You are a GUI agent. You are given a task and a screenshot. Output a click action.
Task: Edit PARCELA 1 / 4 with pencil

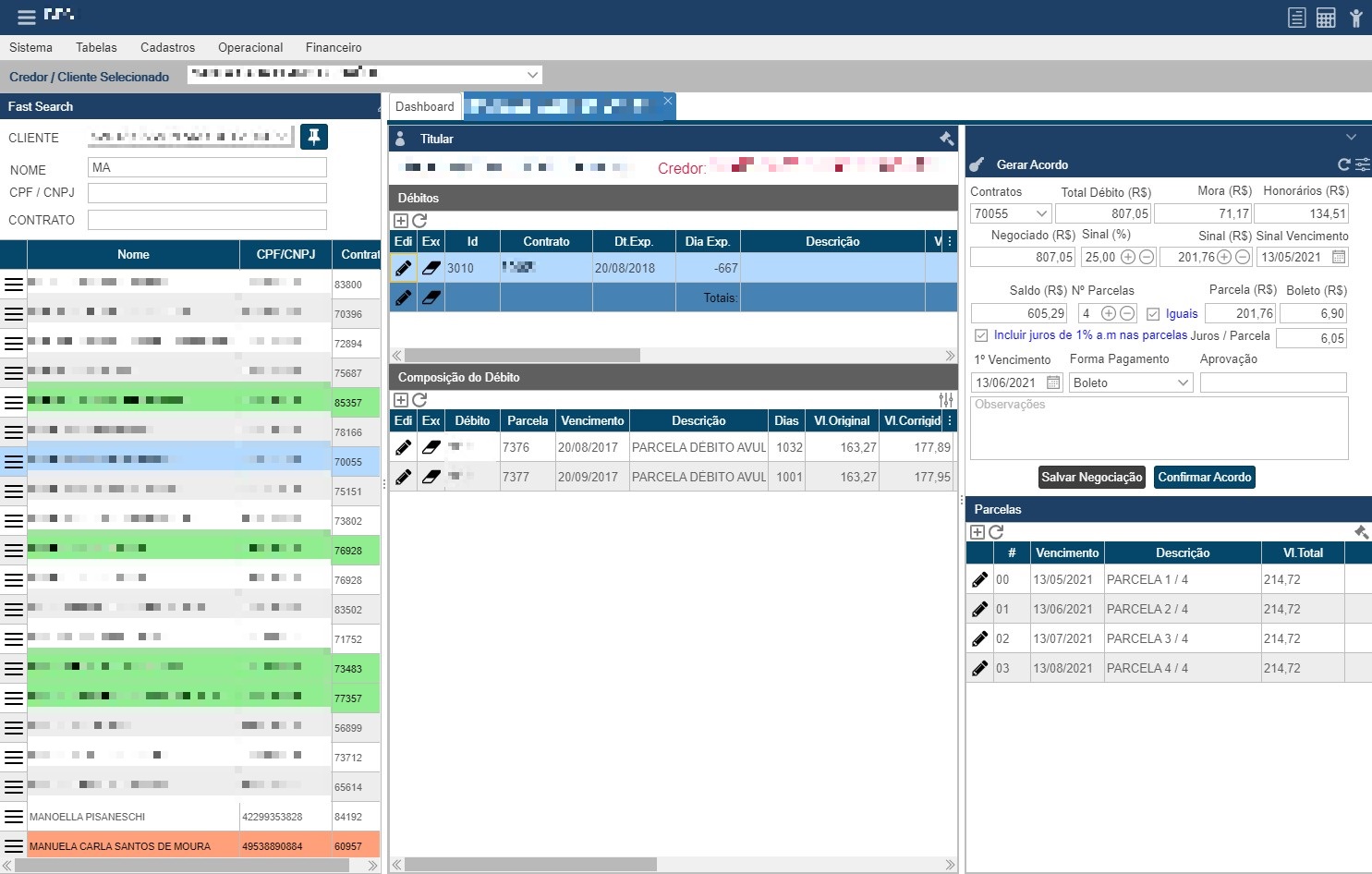[980, 579]
